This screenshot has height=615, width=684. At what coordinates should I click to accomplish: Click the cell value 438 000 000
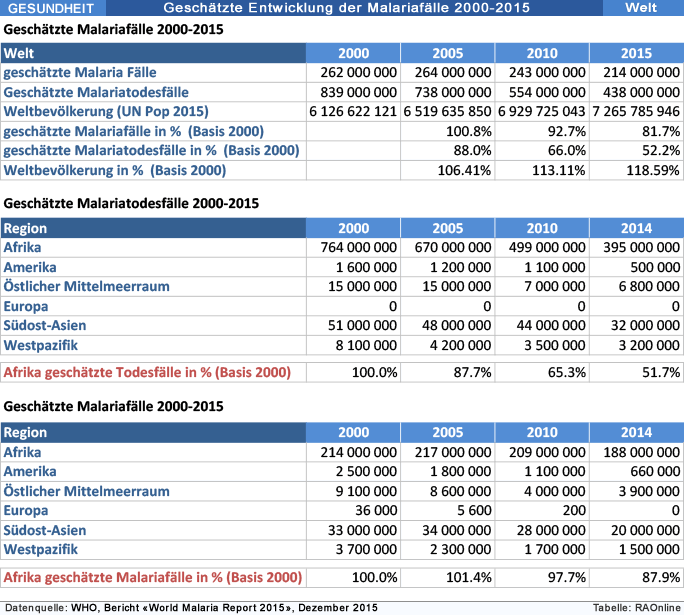(x=641, y=92)
